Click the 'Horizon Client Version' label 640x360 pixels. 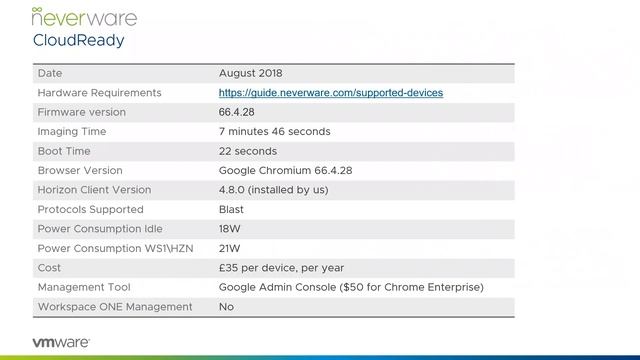[94, 190]
